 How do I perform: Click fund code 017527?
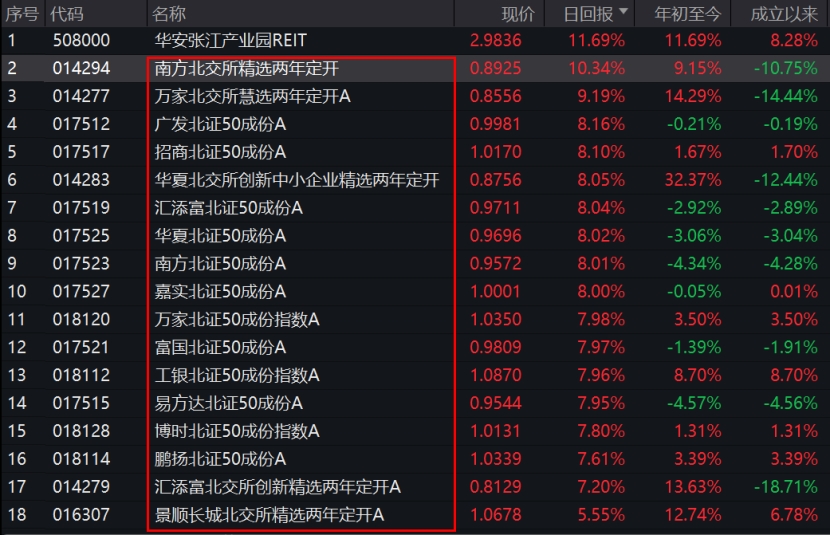(x=82, y=292)
